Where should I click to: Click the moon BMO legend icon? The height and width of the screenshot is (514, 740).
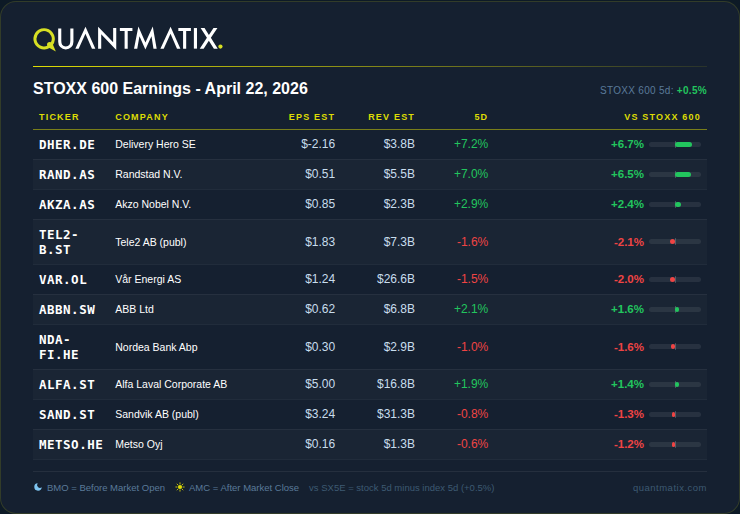[38, 487]
